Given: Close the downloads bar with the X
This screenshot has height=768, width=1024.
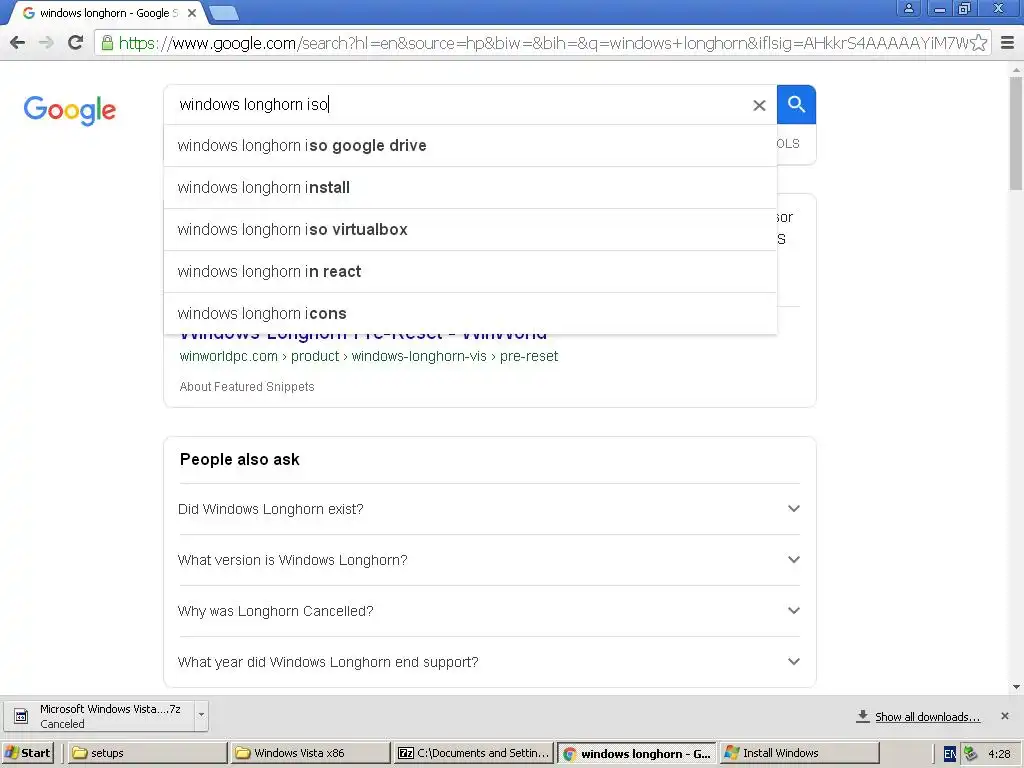Looking at the screenshot, I should 1004,716.
